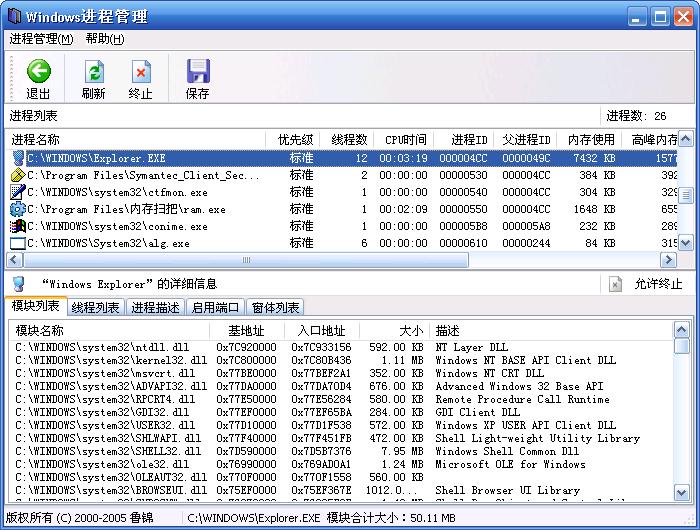Select the ctfmon.exe process row
Screen dimensions: 700x530
[x=342, y=192]
